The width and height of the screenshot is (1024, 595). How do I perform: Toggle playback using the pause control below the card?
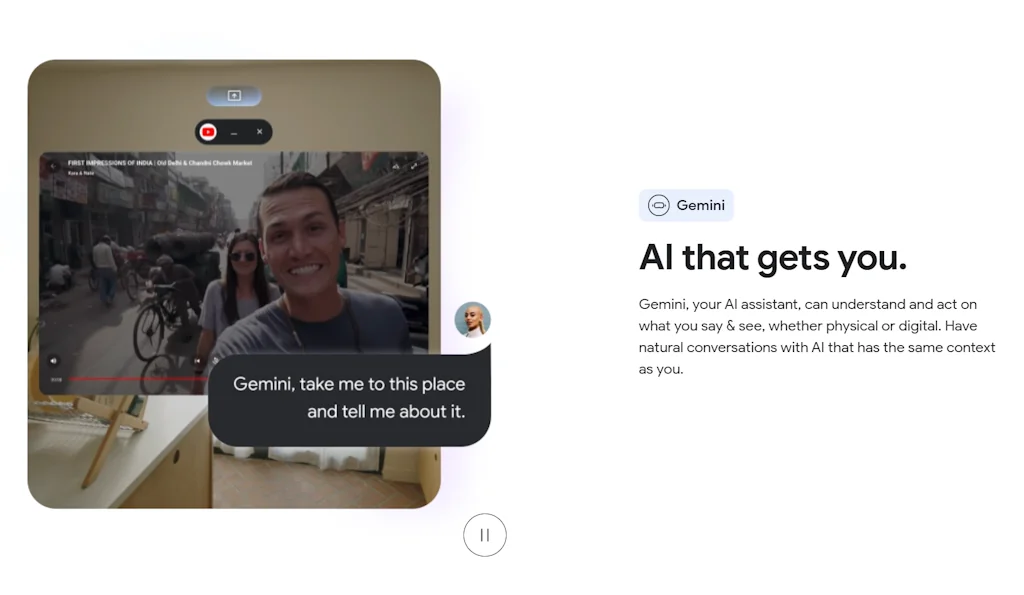(485, 535)
